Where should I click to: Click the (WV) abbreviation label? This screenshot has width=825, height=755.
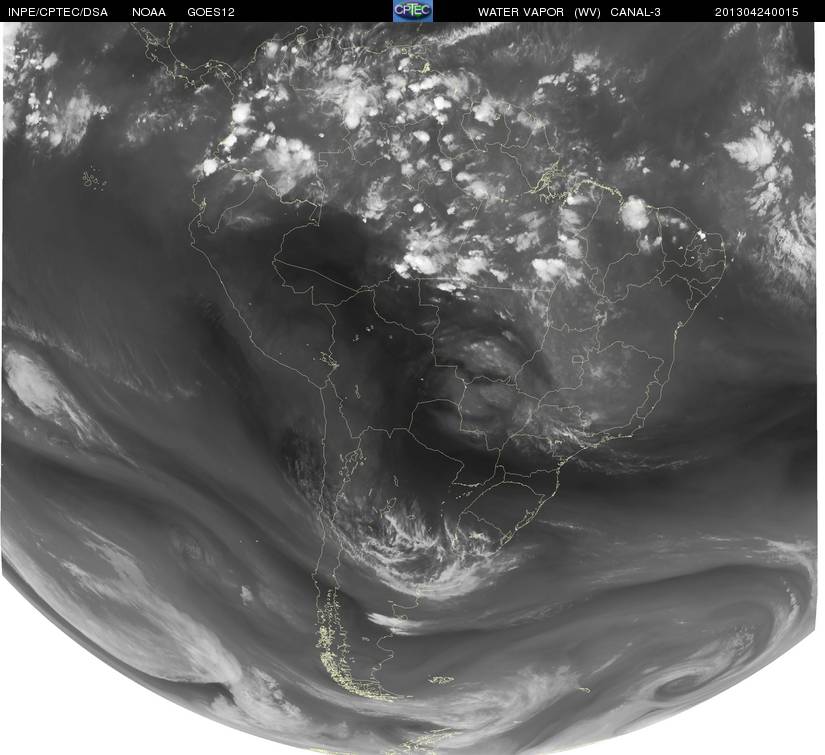pos(587,12)
